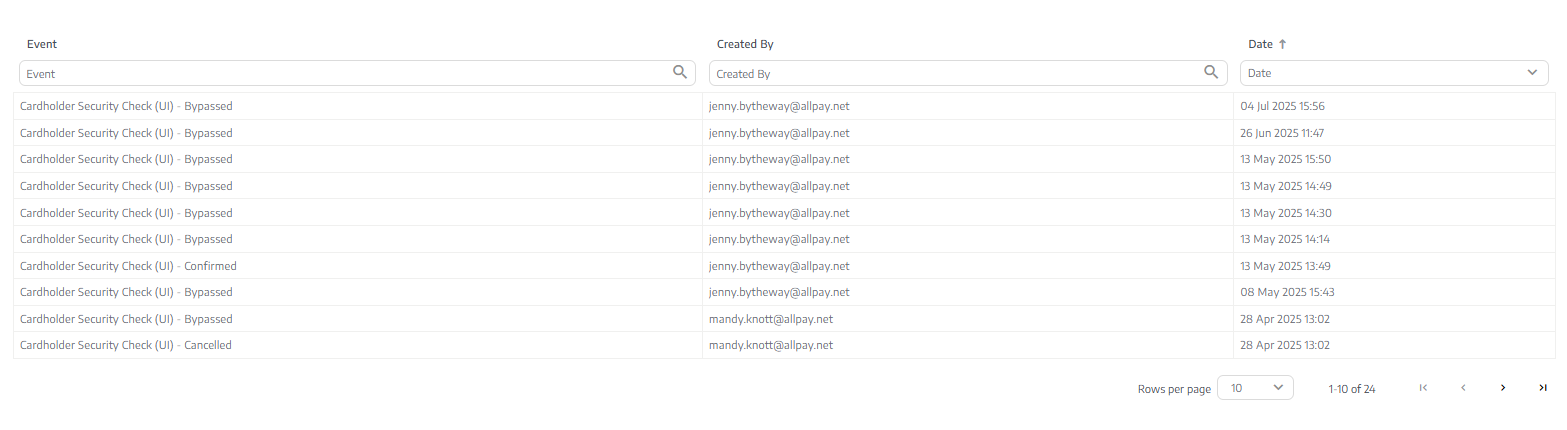Click jenny.bytheway@allpay.net in the 26 Jun row

click(779, 133)
